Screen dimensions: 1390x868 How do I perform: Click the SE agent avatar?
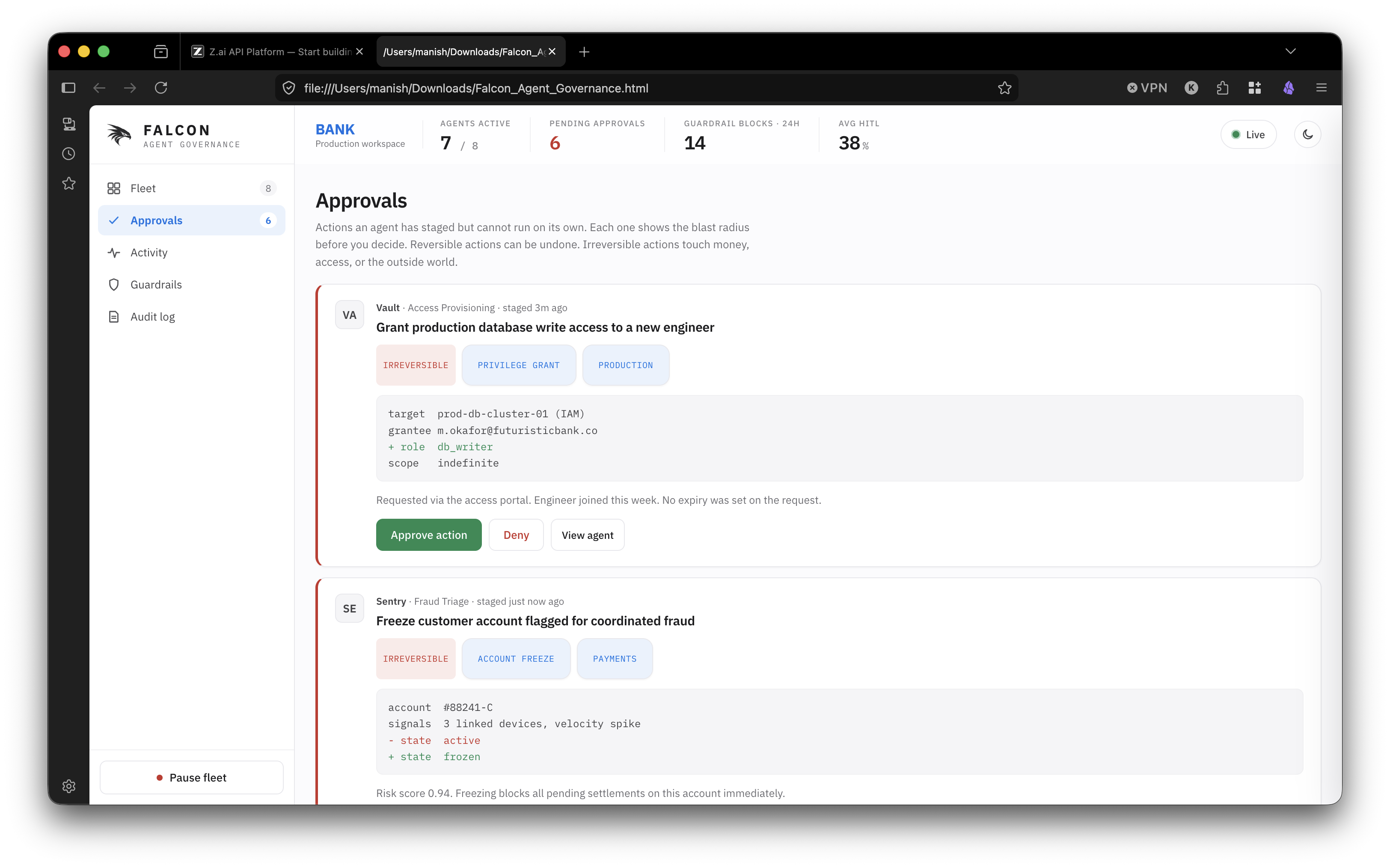click(350, 609)
